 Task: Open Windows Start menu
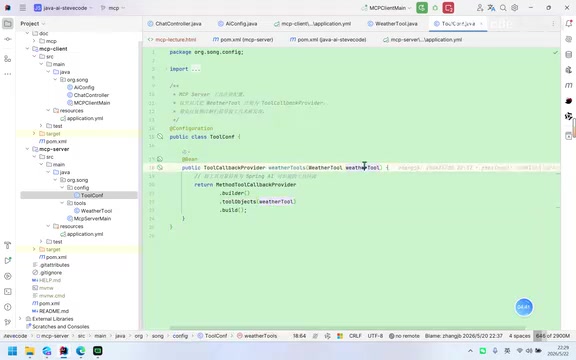tap(12, 351)
